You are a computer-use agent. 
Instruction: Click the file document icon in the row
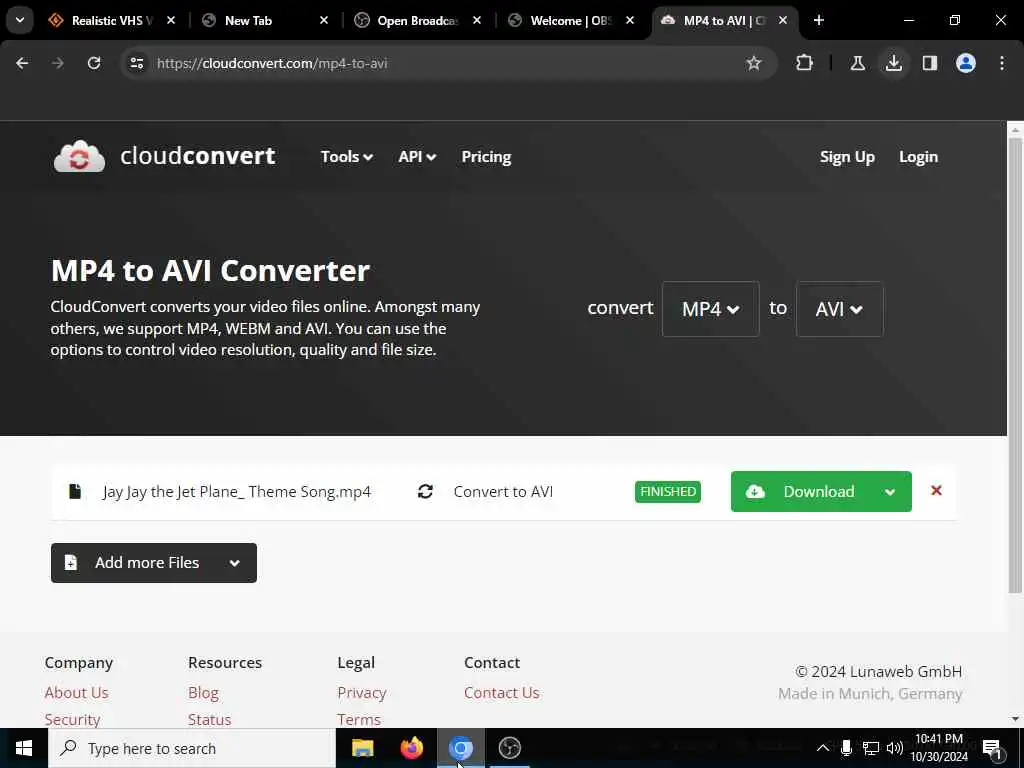click(x=75, y=491)
